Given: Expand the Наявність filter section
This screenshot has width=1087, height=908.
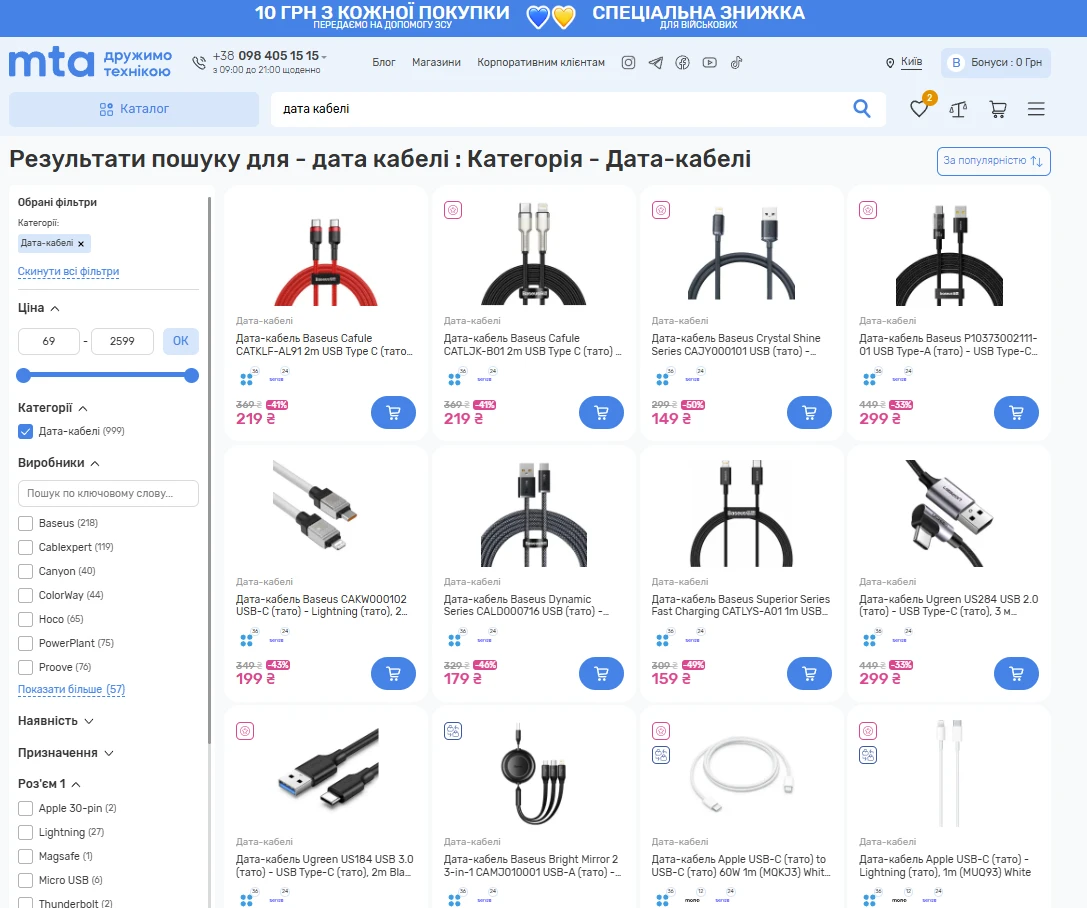Looking at the screenshot, I should [55, 721].
